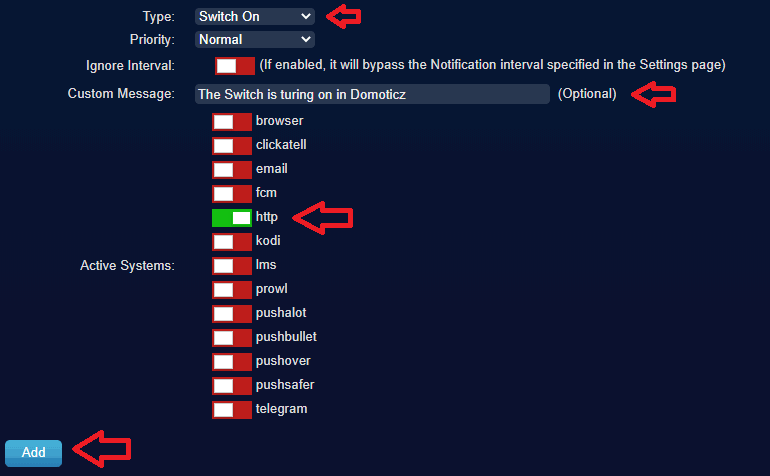770x476 pixels.
Task: Click the Add button
Action: coord(33,453)
